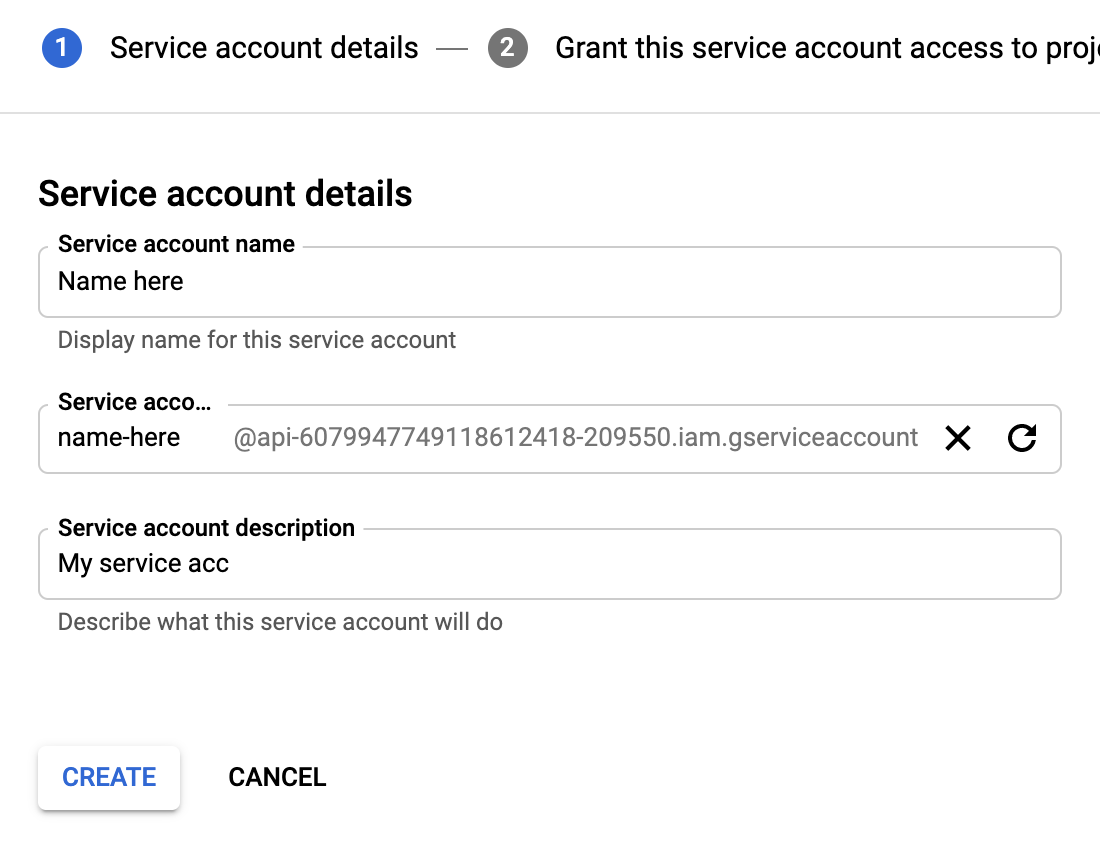Clear the service account ID with the X icon
1100x850 pixels.
click(x=958, y=438)
